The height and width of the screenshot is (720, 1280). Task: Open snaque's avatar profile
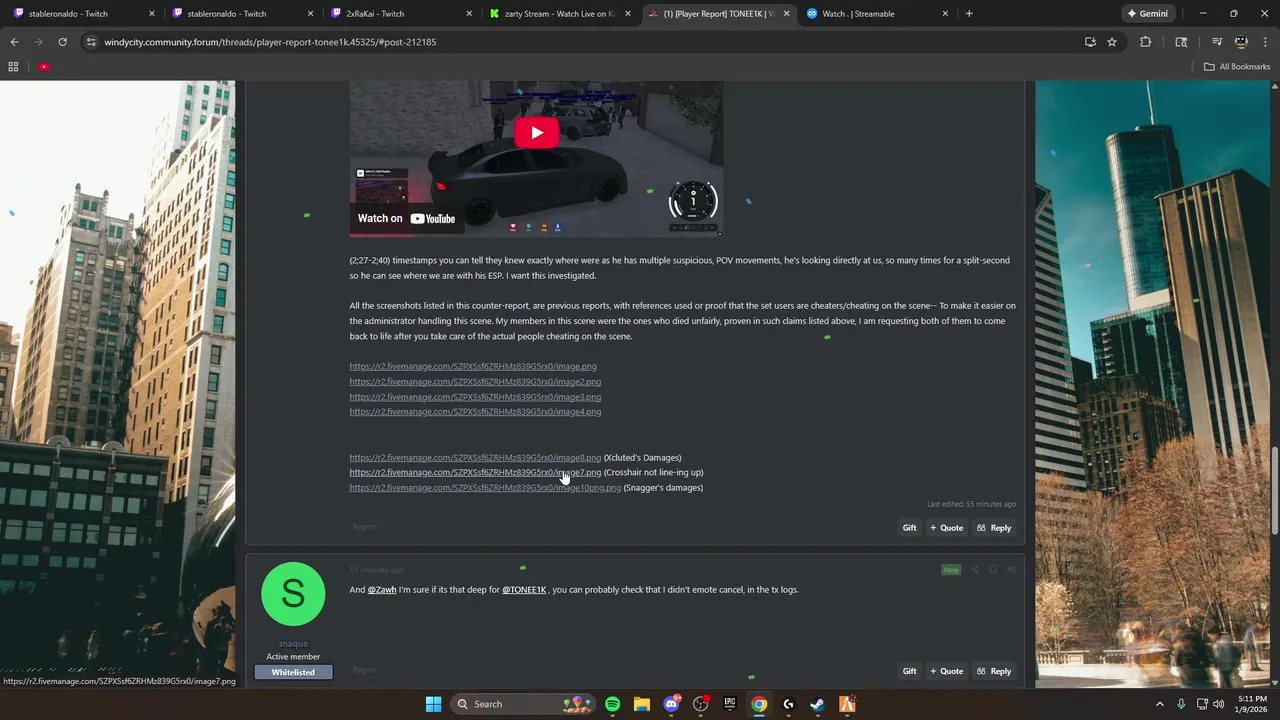coord(293,594)
